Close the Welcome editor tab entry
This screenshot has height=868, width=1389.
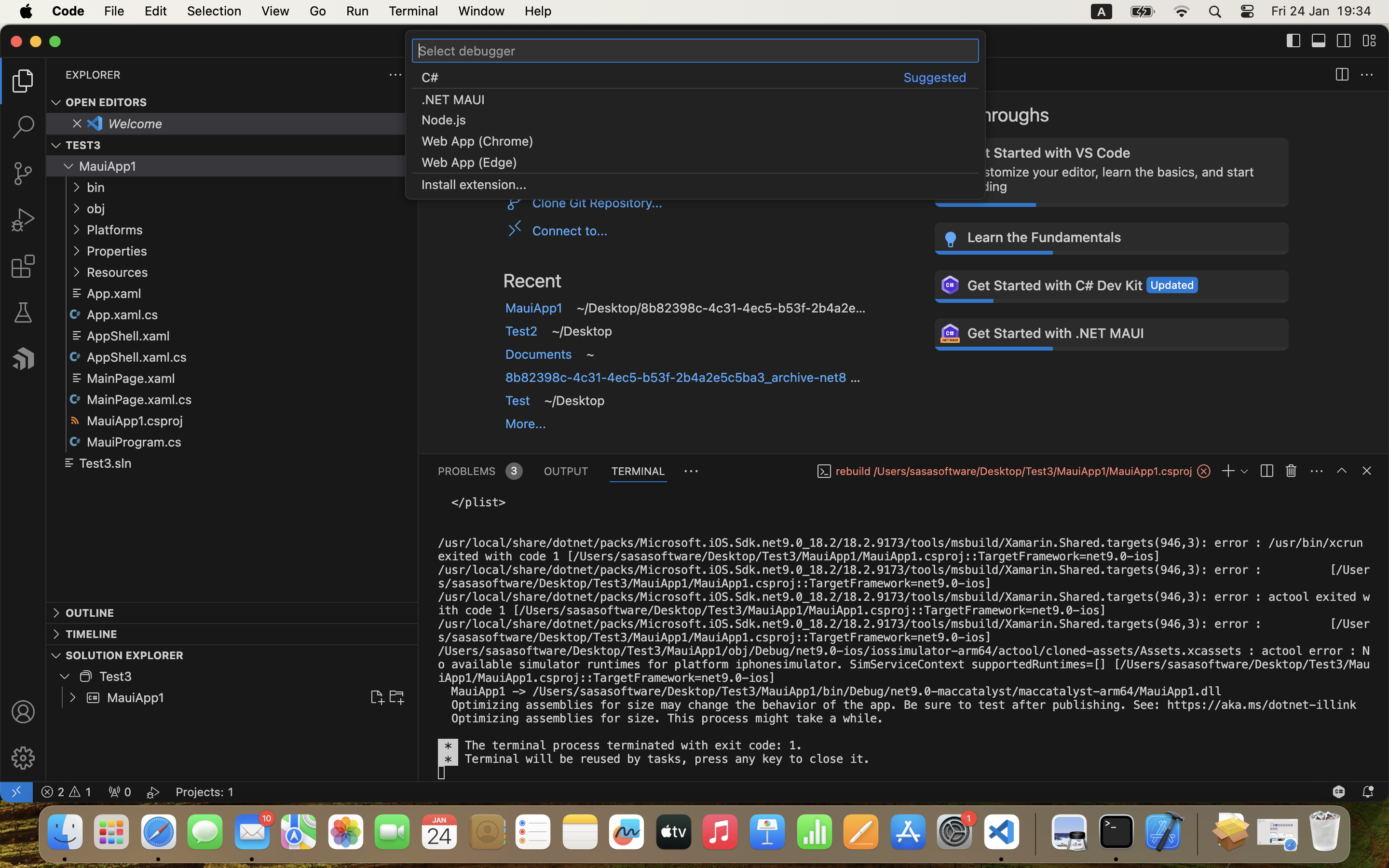coord(77,123)
